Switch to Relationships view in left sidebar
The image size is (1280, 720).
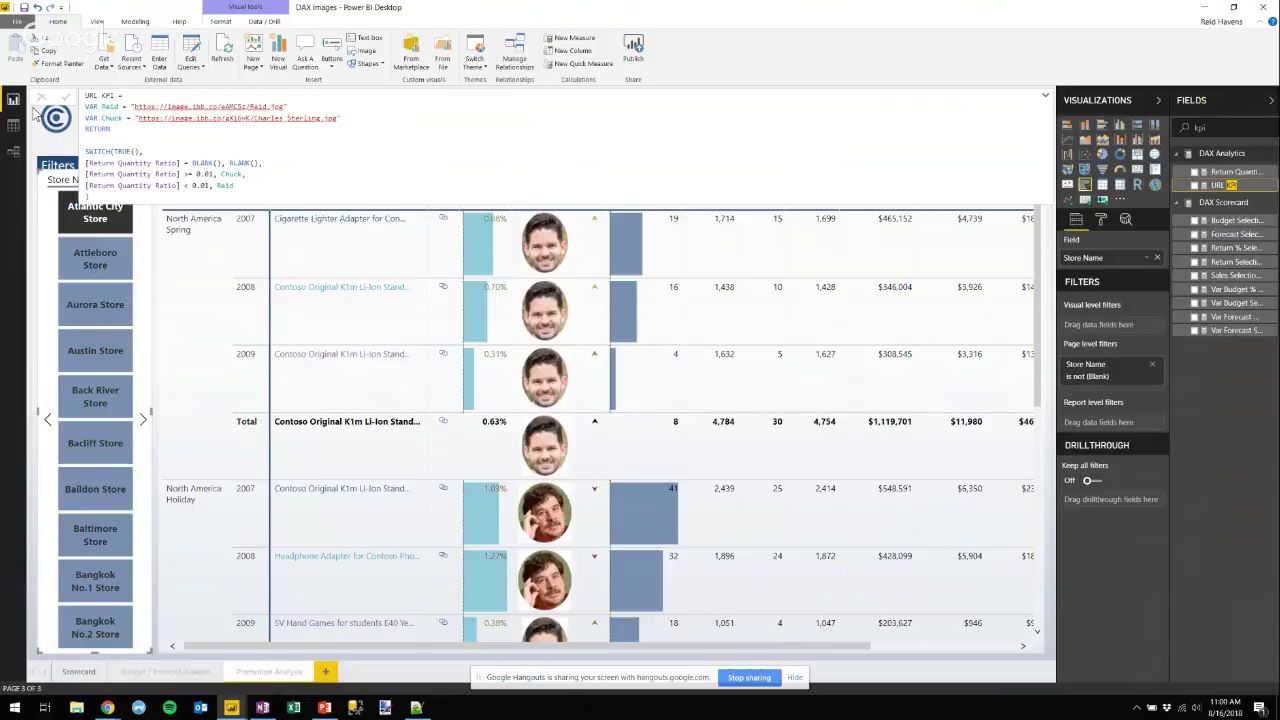[13, 151]
